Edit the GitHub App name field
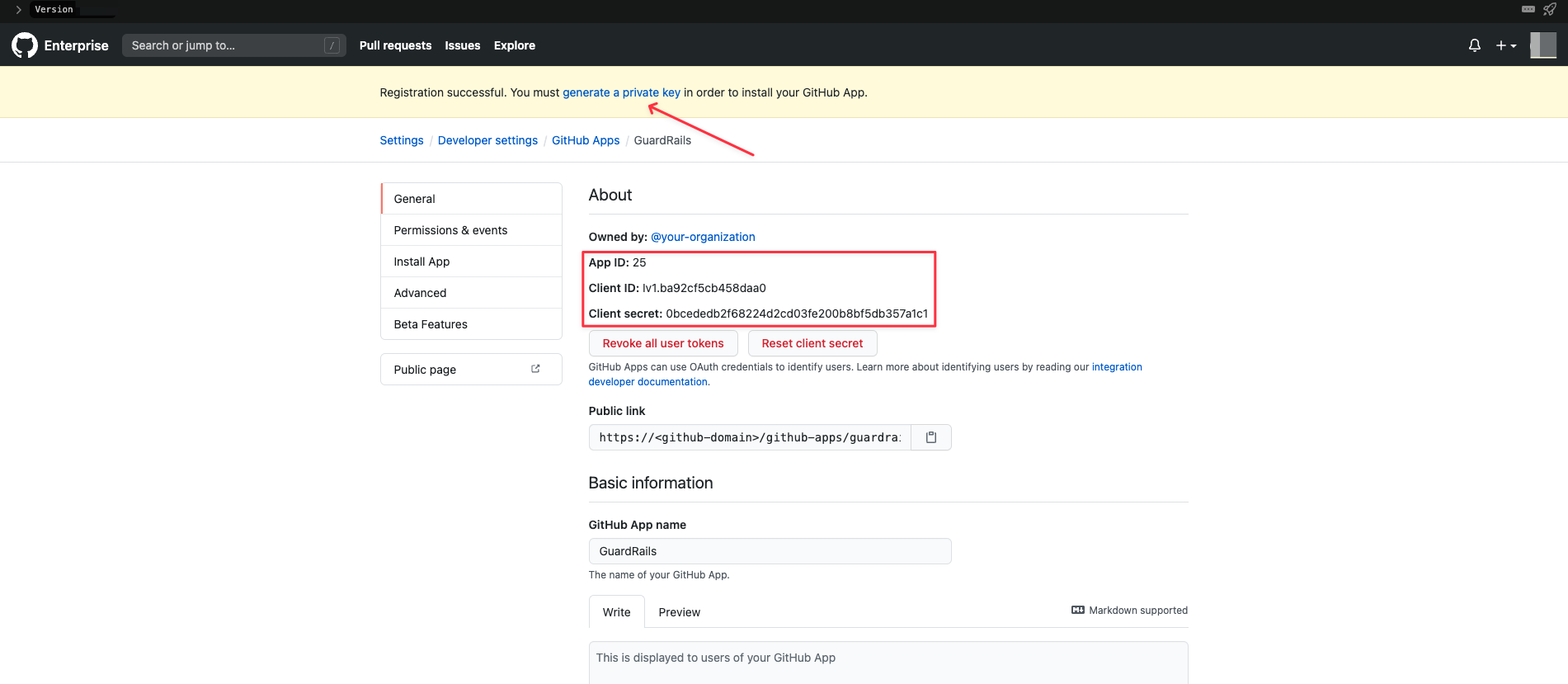 (770, 551)
